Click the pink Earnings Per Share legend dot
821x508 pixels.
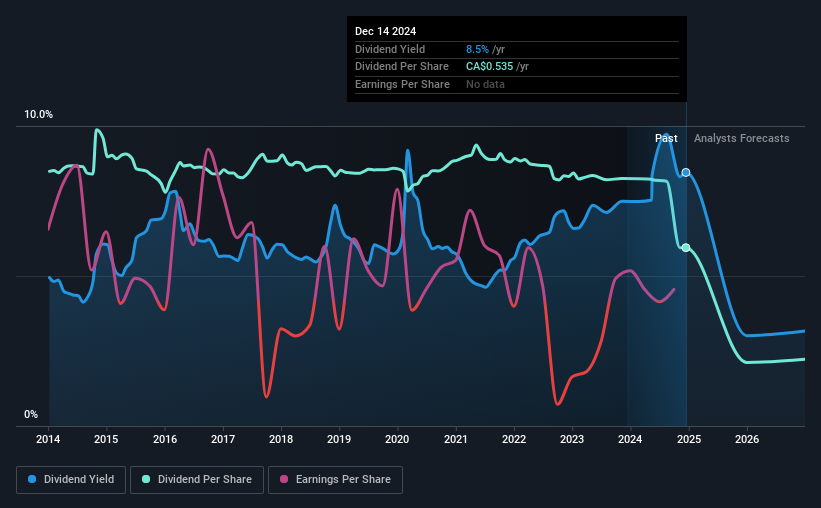(284, 479)
